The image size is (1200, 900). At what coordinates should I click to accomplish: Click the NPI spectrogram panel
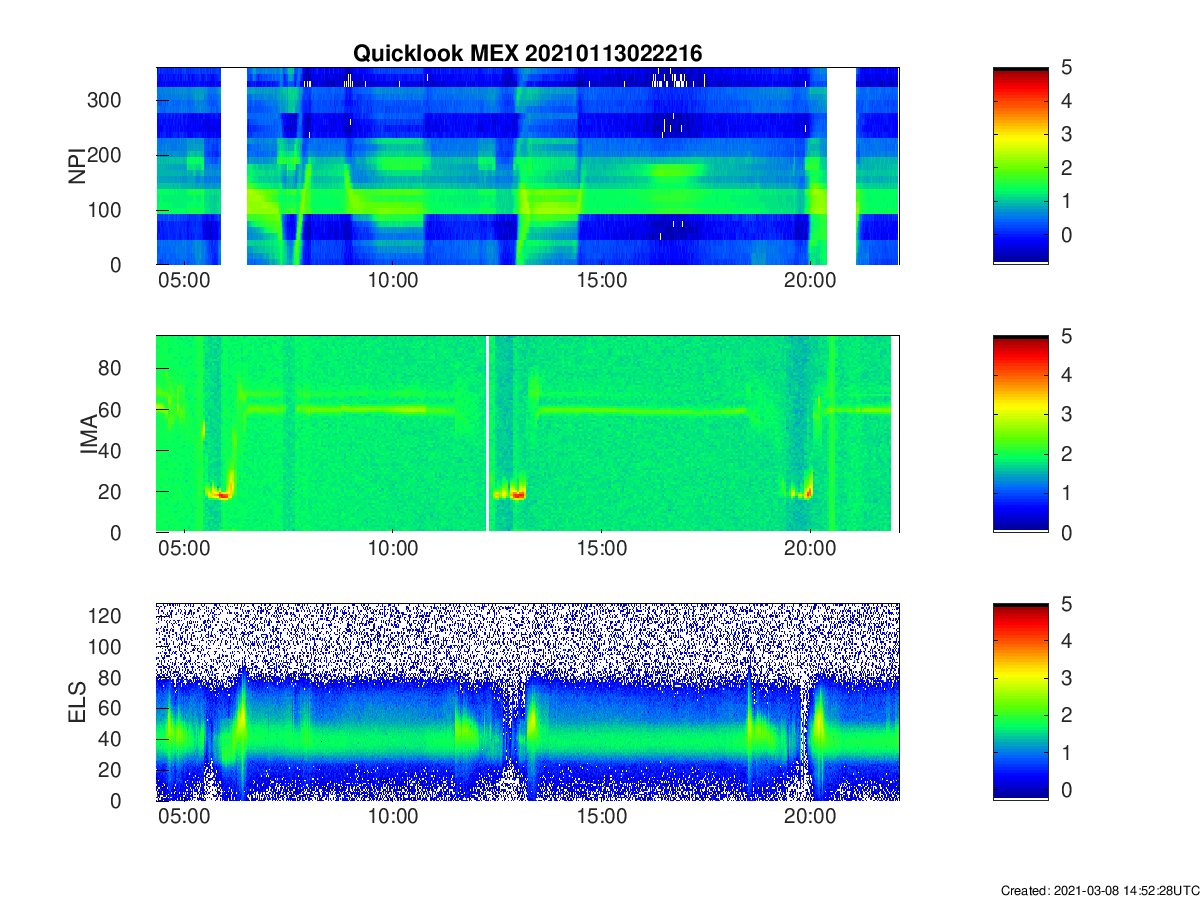[x=528, y=166]
